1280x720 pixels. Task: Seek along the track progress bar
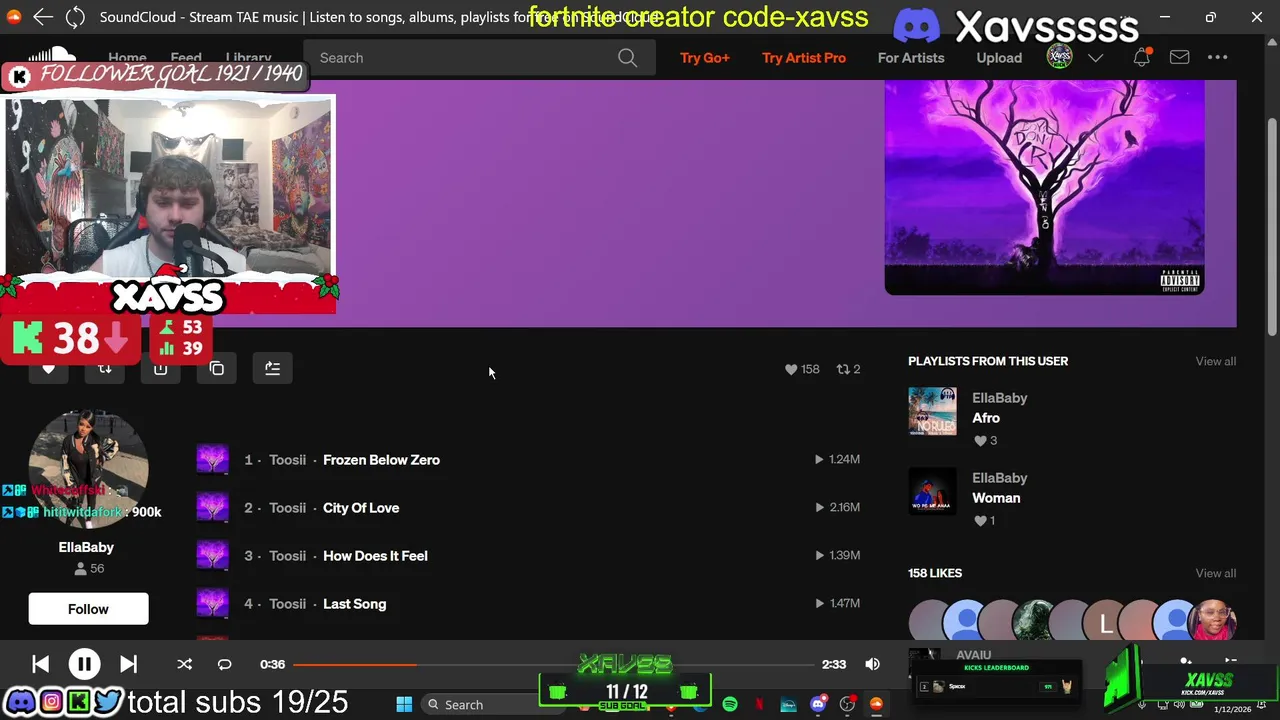[x=553, y=664]
